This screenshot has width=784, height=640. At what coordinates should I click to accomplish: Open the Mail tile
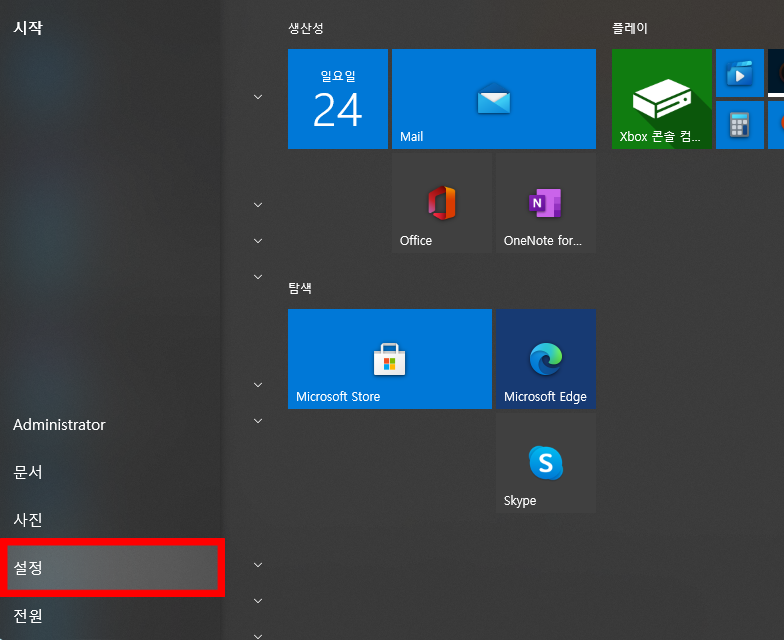[x=494, y=98]
